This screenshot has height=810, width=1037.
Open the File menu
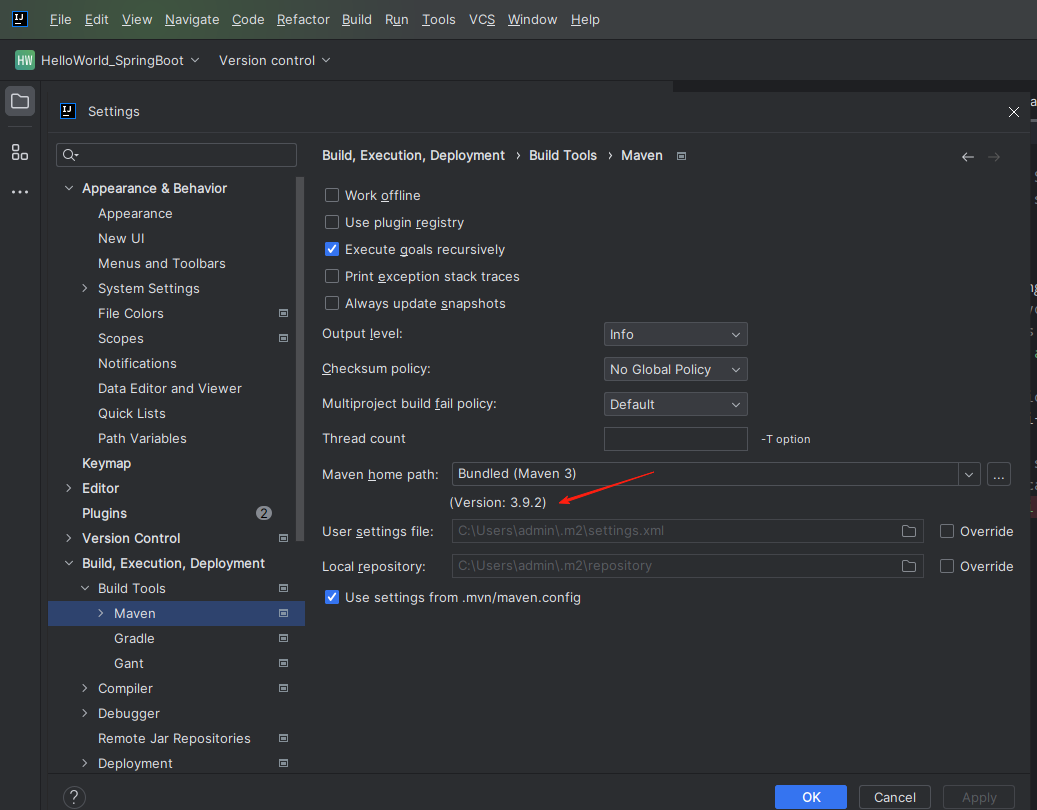pyautogui.click(x=60, y=19)
